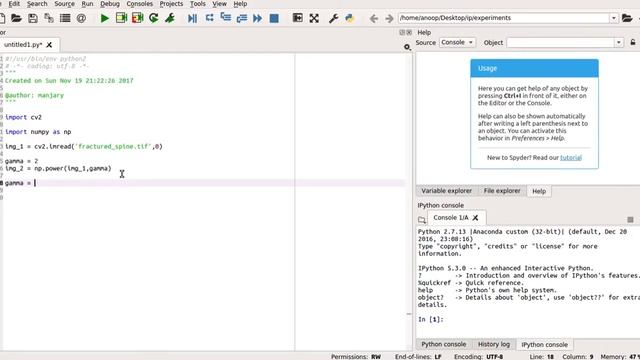This screenshot has width=640, height=360.
Task: Continue debug execution with double arrow
Action: (258, 18)
